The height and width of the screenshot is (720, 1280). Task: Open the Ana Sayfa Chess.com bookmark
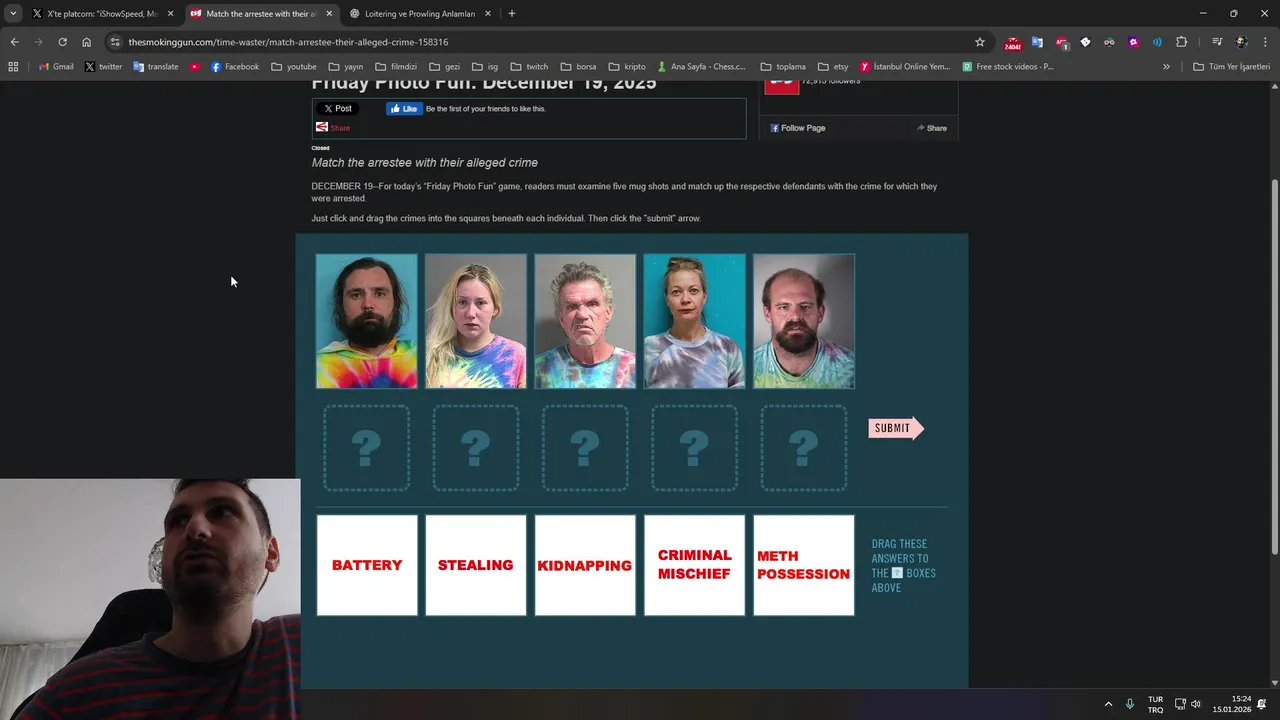(701, 67)
